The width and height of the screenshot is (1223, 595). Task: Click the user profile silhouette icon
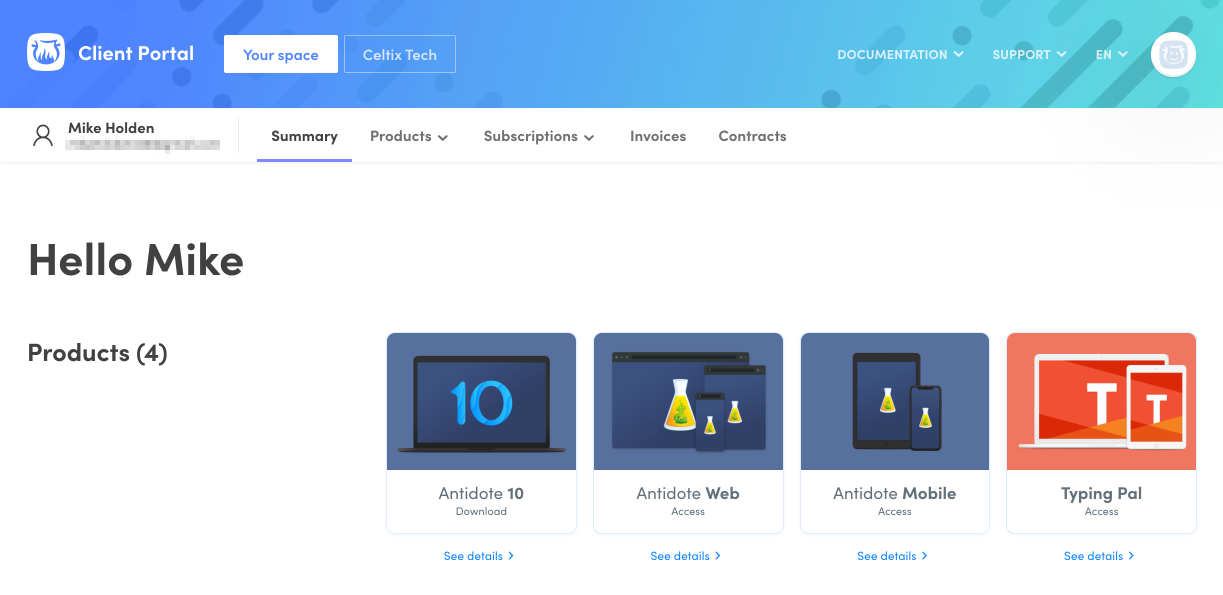(43, 136)
